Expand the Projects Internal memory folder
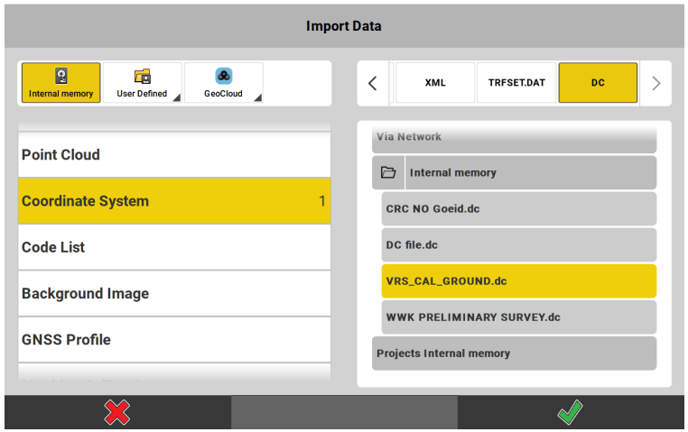Image resolution: width=688 pixels, height=432 pixels. click(514, 353)
